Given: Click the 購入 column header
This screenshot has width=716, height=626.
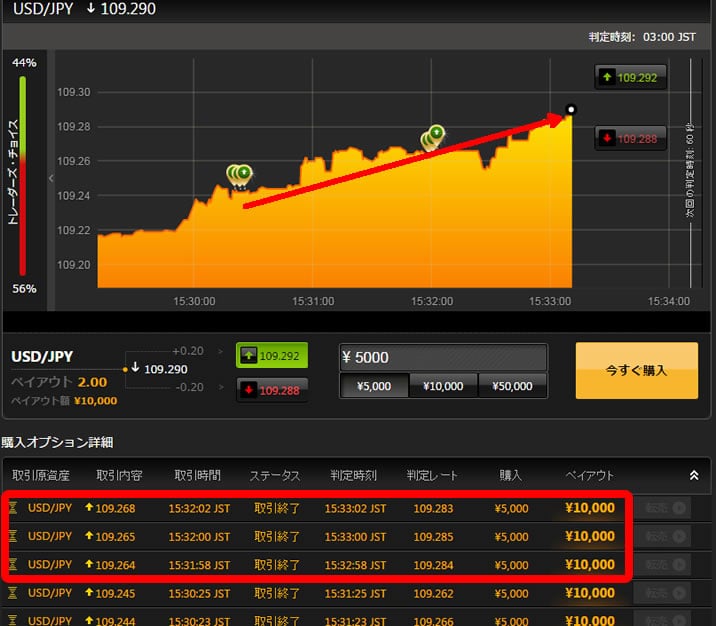Looking at the screenshot, I should (510, 475).
